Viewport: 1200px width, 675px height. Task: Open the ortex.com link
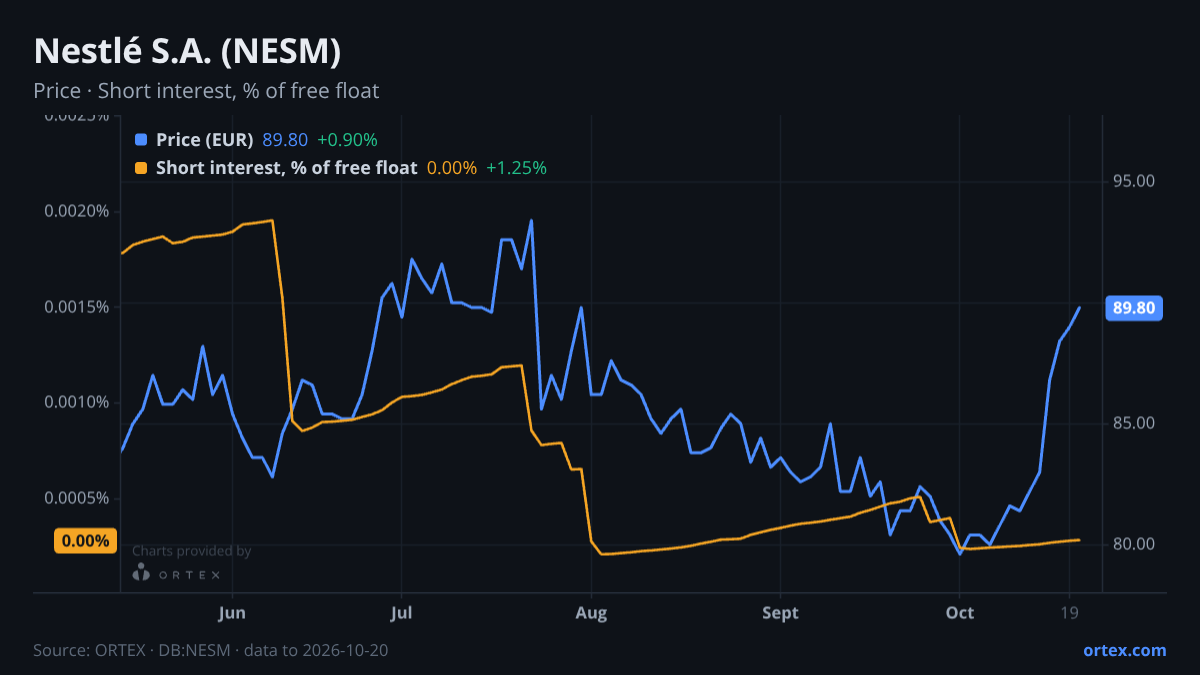point(1124,650)
